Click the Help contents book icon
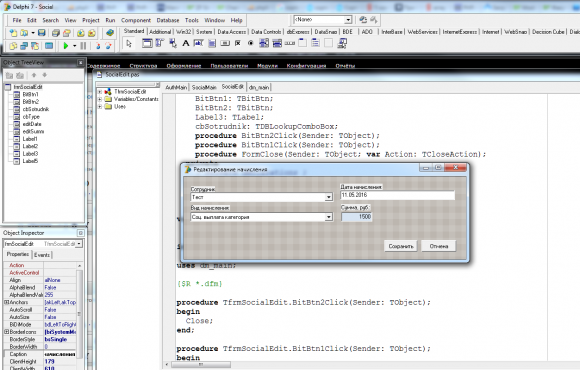Screen dimensions: 580x370 point(109,33)
